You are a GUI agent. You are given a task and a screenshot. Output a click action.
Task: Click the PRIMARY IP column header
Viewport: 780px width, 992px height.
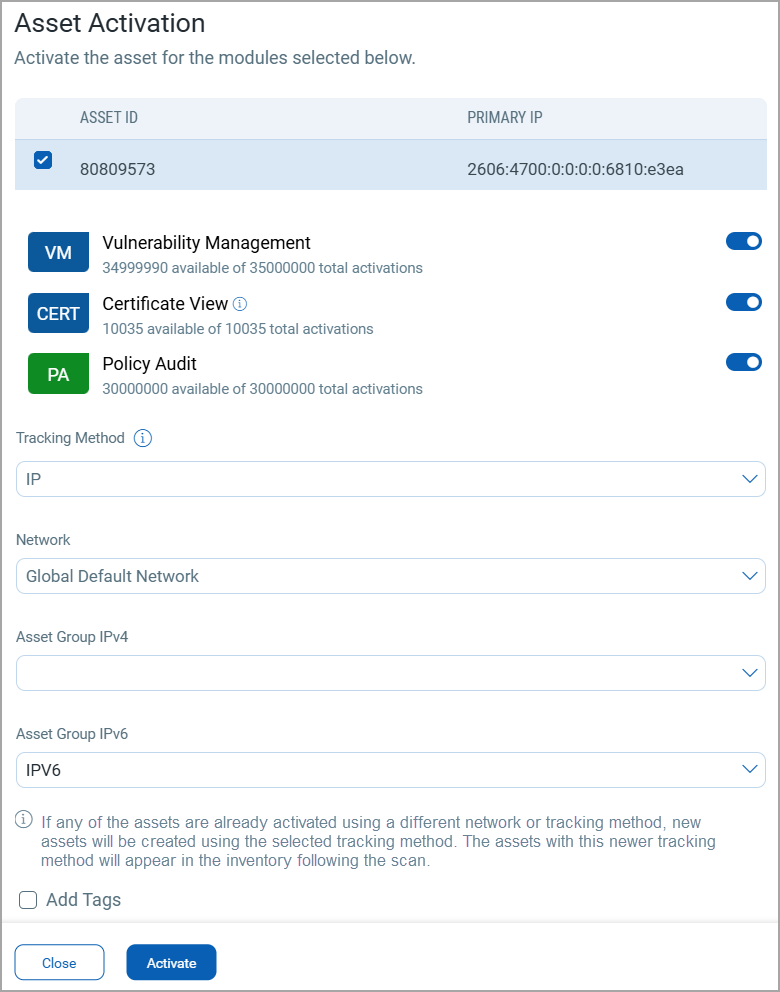505,118
